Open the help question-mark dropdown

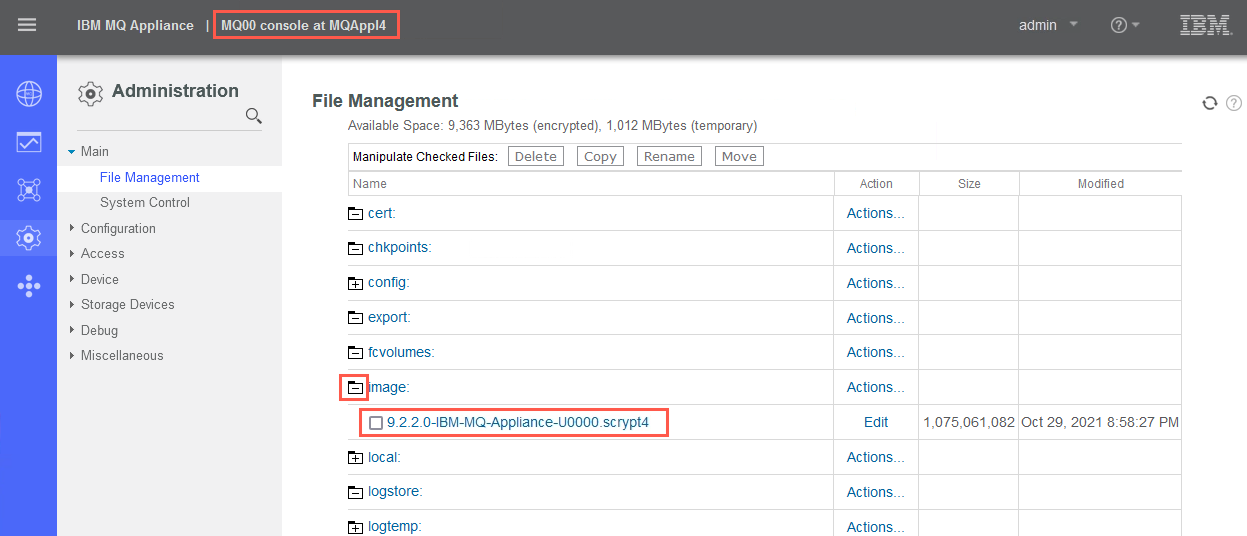click(1125, 25)
